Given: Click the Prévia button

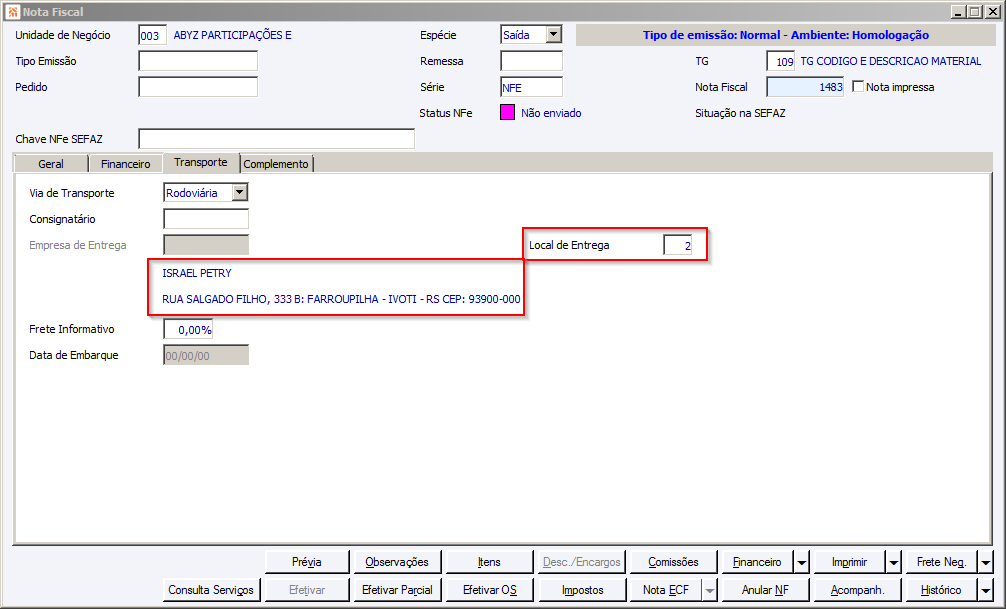Looking at the screenshot, I should point(307,562).
